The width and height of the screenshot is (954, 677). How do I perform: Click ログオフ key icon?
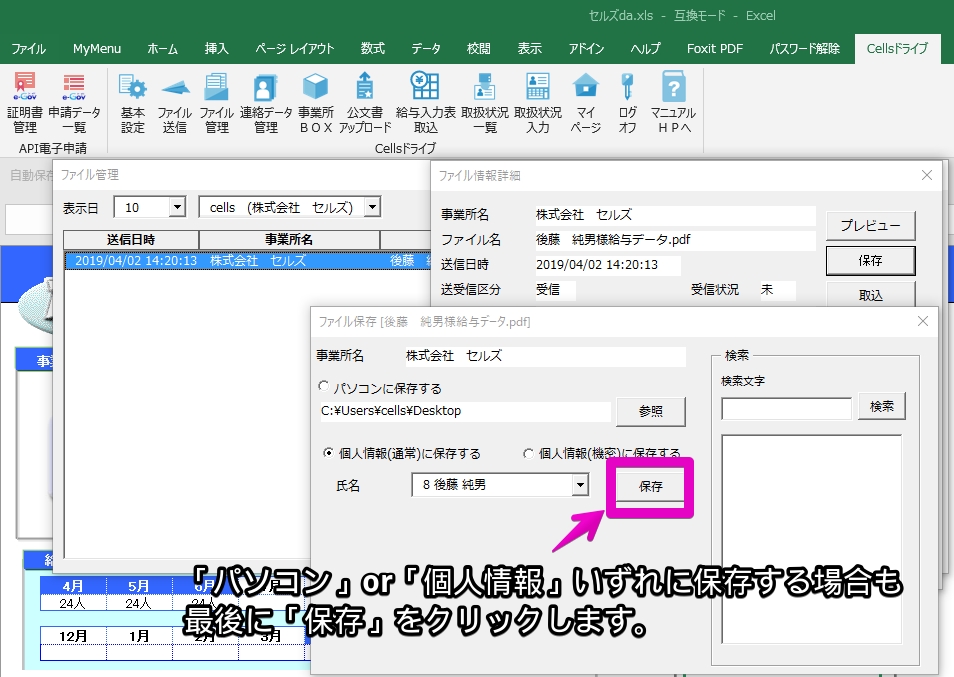(x=627, y=102)
